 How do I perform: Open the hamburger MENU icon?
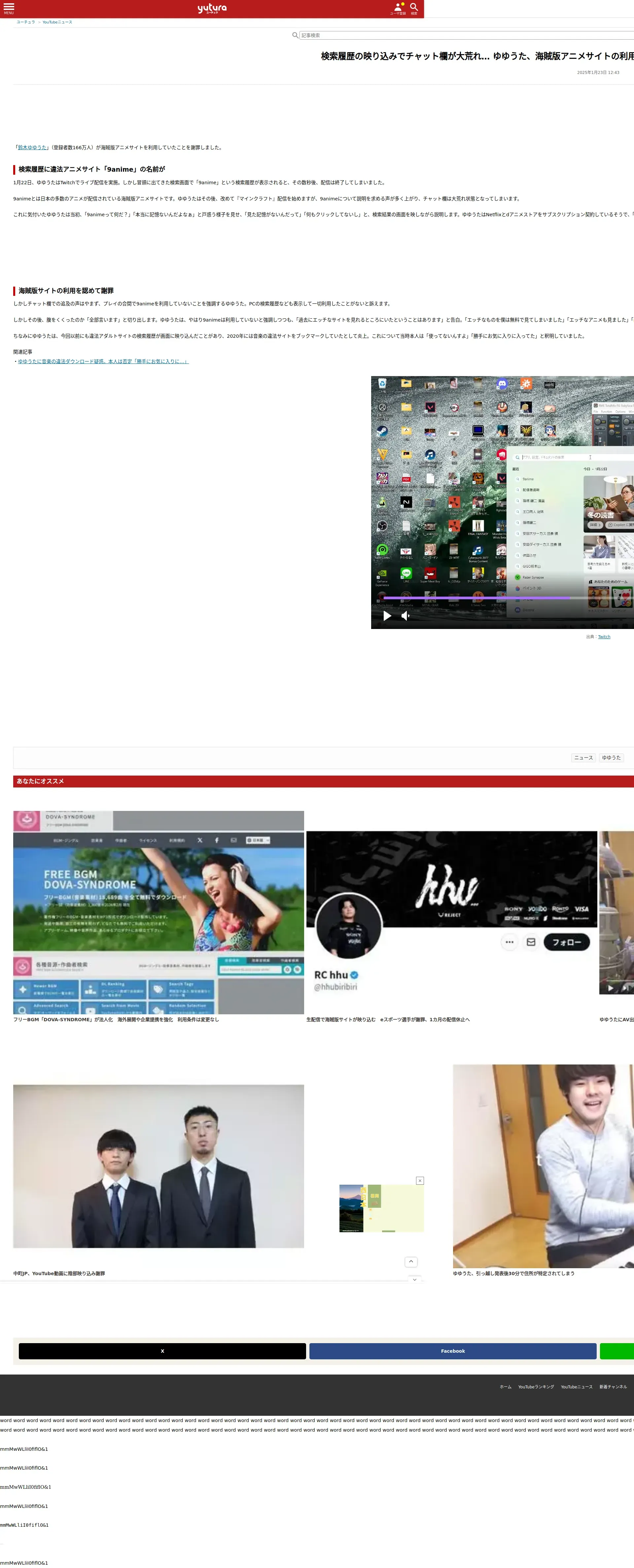(9, 8)
